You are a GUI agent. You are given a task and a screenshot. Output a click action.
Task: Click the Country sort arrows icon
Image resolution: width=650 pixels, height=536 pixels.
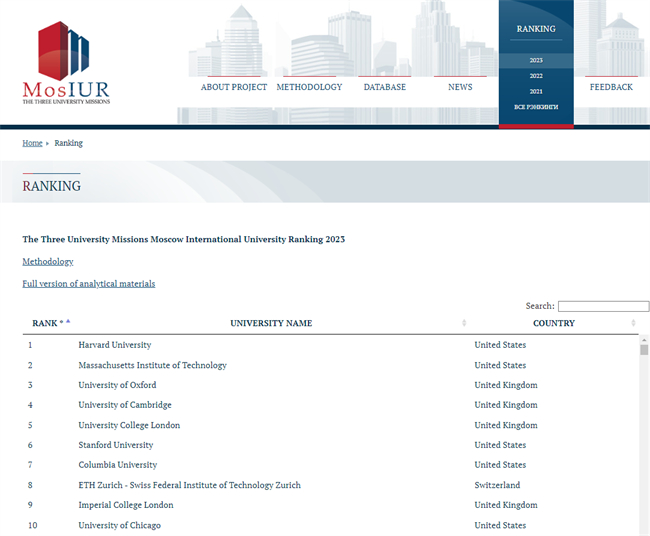pyautogui.click(x=633, y=323)
